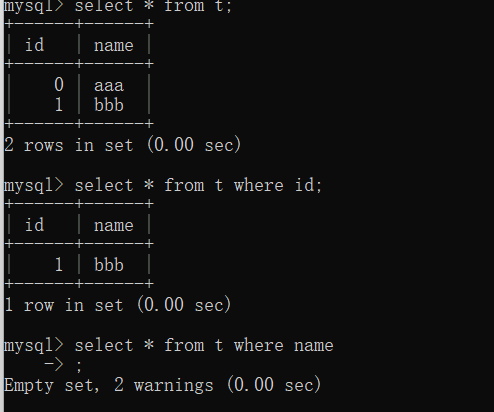
Task: Click the '->' continuation prompt
Action: (53, 365)
